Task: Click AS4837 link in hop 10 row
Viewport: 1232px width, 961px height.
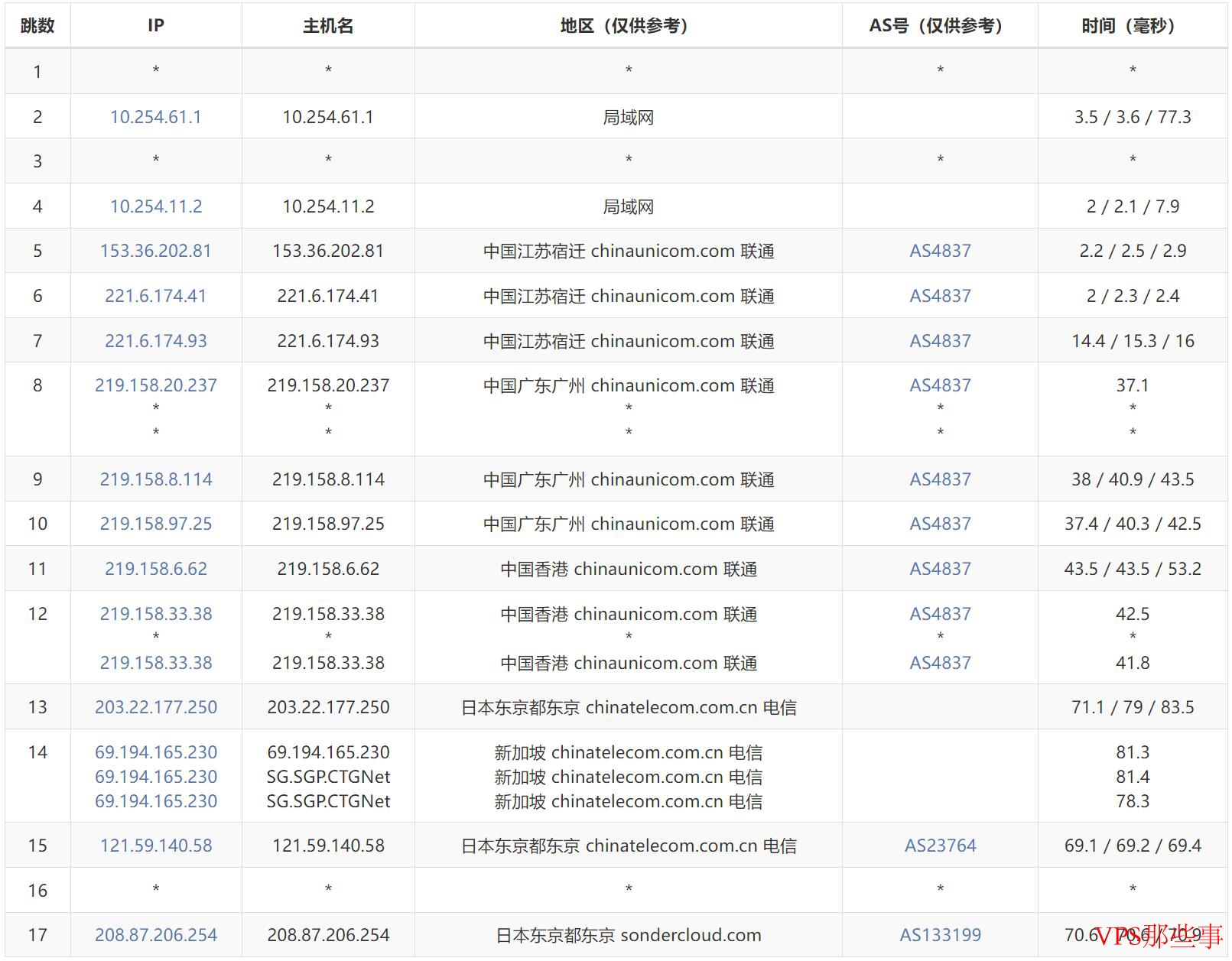Action: [x=940, y=524]
